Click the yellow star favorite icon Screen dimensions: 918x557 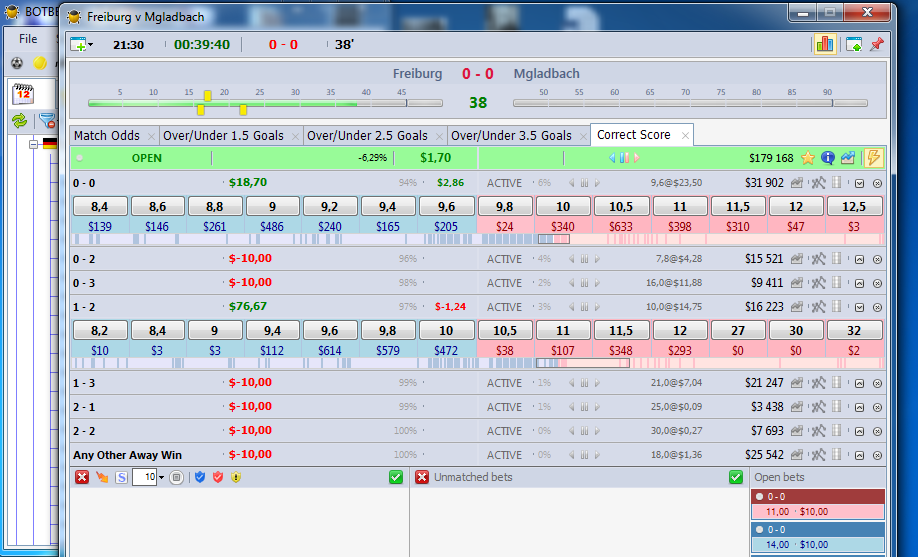808,158
